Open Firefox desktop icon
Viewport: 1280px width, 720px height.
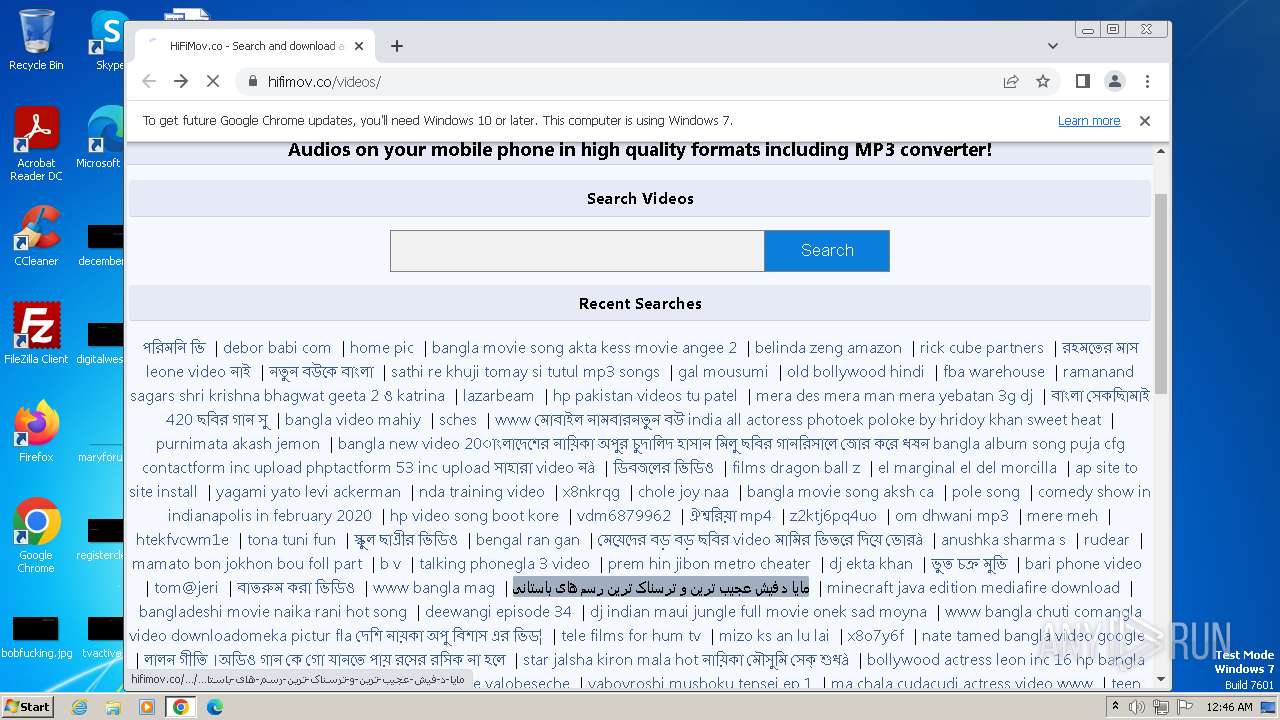36,431
